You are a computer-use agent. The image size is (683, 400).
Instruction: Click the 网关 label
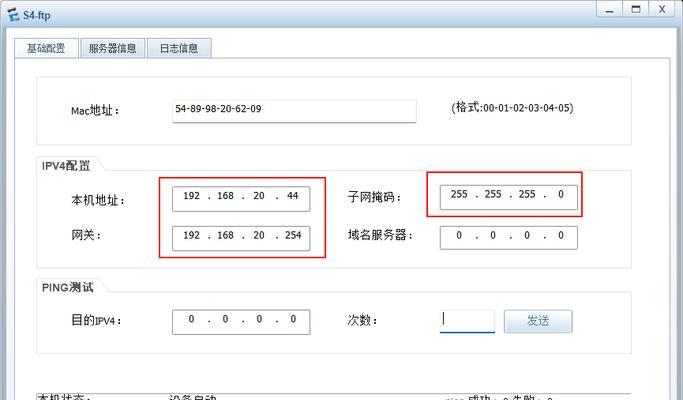coord(86,235)
